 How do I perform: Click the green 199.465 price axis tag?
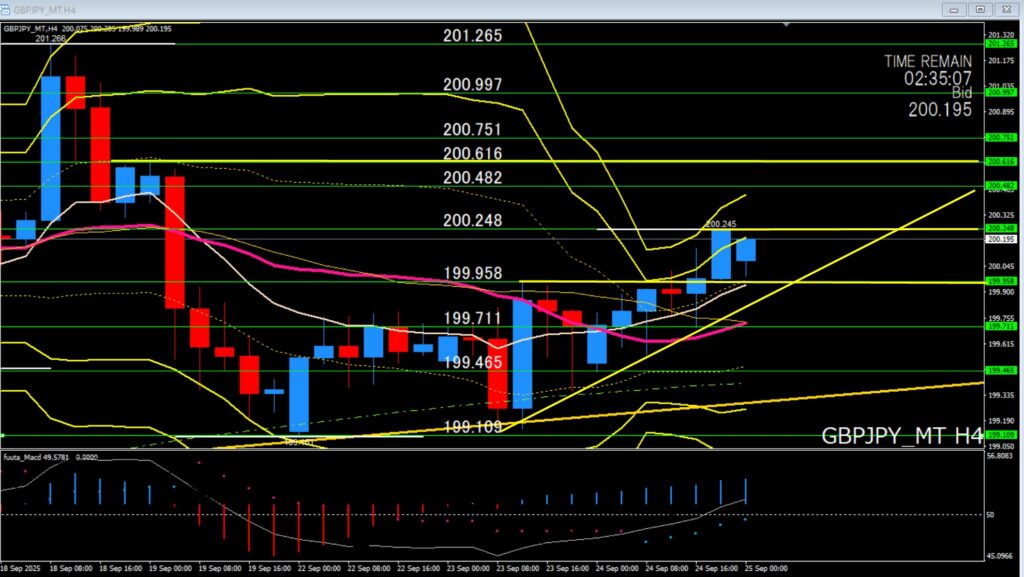[x=1001, y=370]
